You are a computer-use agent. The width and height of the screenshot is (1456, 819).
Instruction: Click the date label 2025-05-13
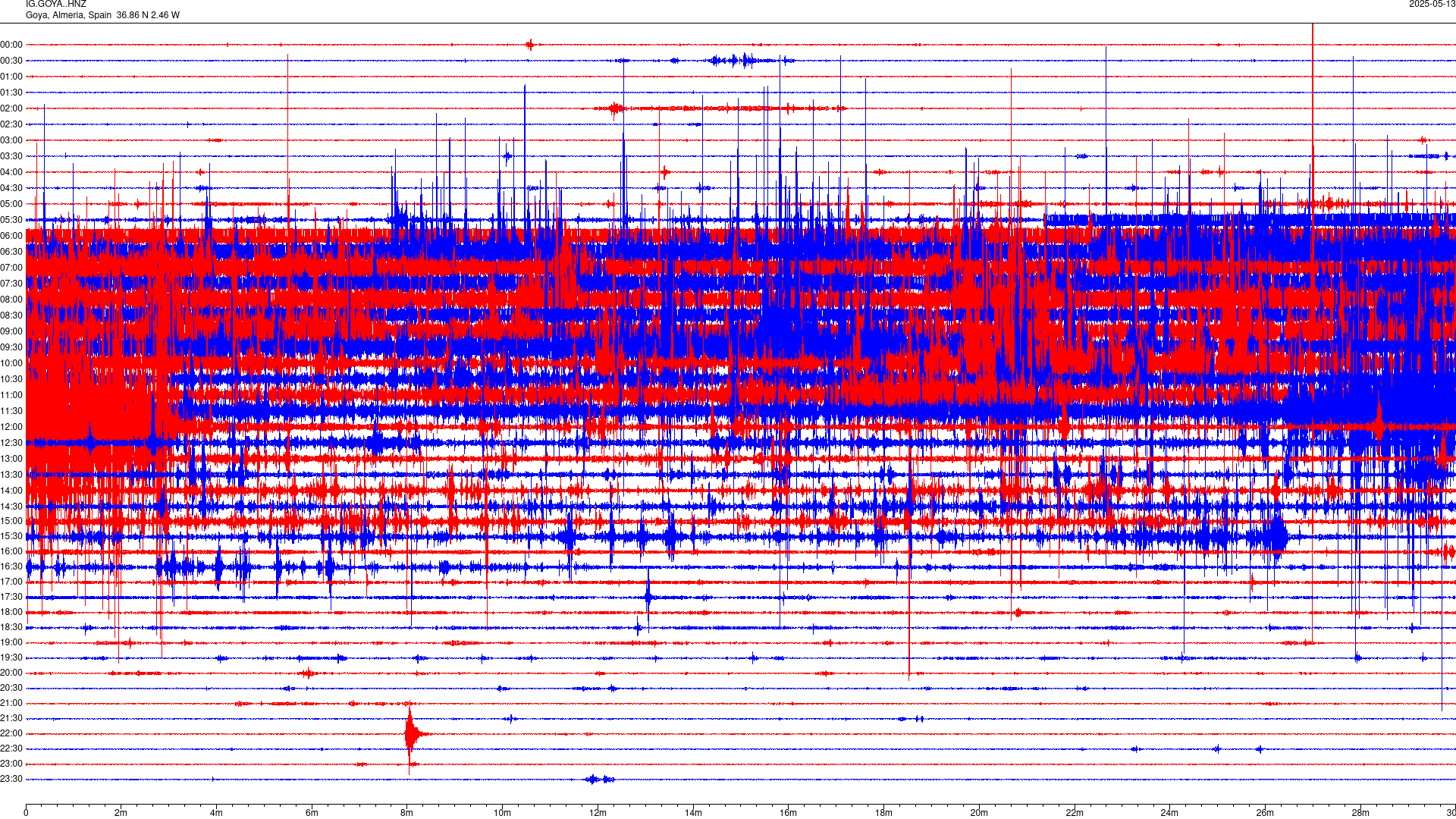tap(1432, 4)
